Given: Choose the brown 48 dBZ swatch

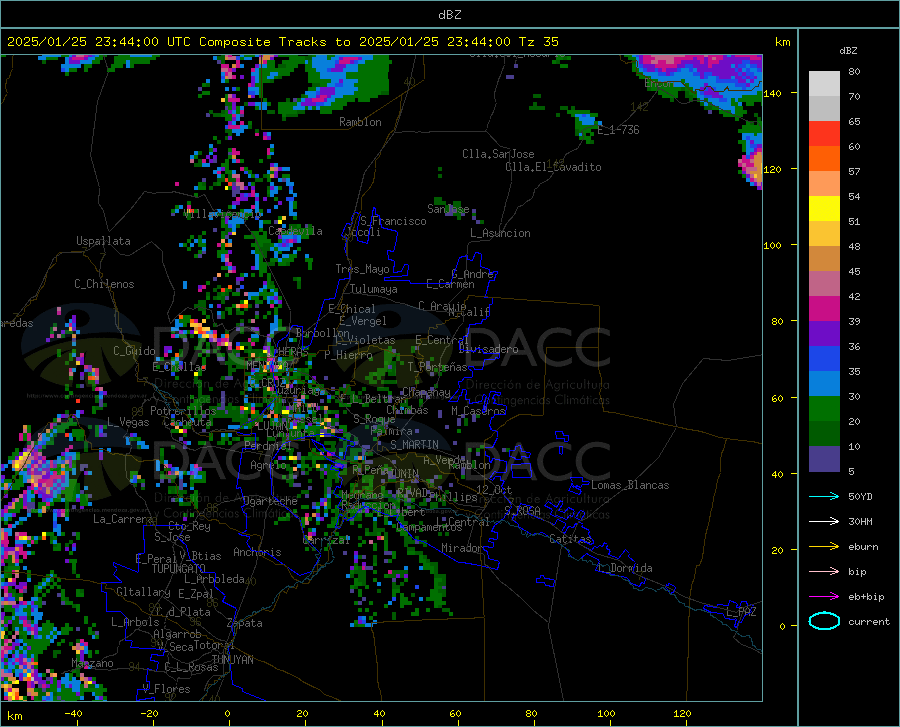Looking at the screenshot, I should (x=824, y=259).
